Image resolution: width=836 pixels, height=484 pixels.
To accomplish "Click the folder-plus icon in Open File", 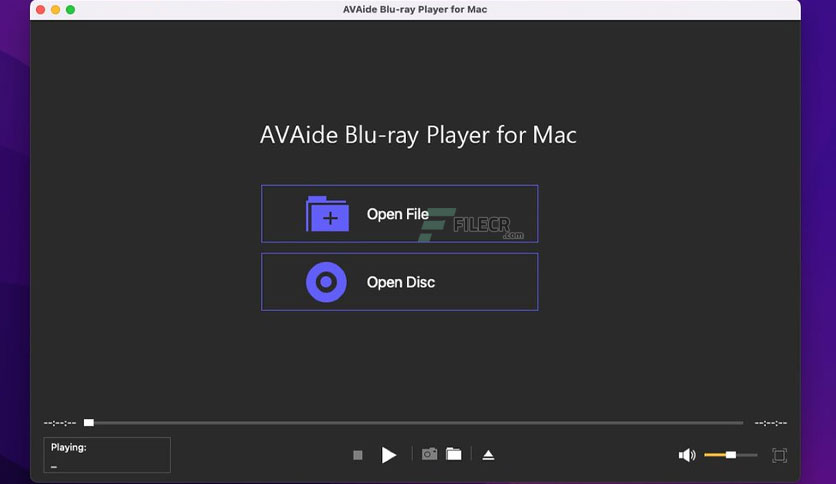I will [327, 214].
